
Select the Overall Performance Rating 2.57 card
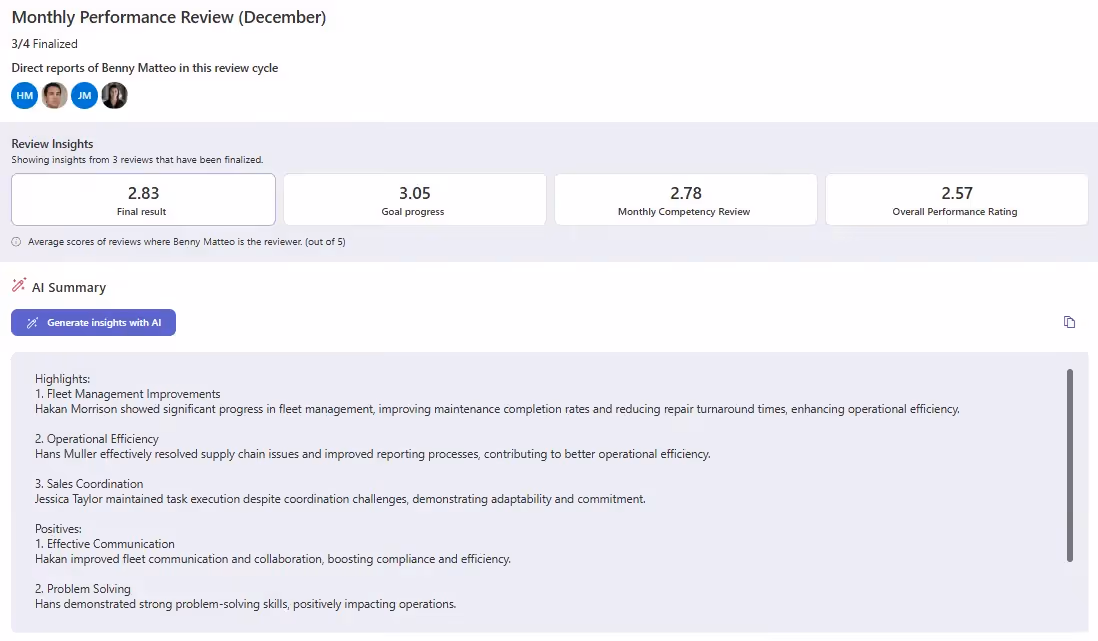pyautogui.click(x=957, y=200)
